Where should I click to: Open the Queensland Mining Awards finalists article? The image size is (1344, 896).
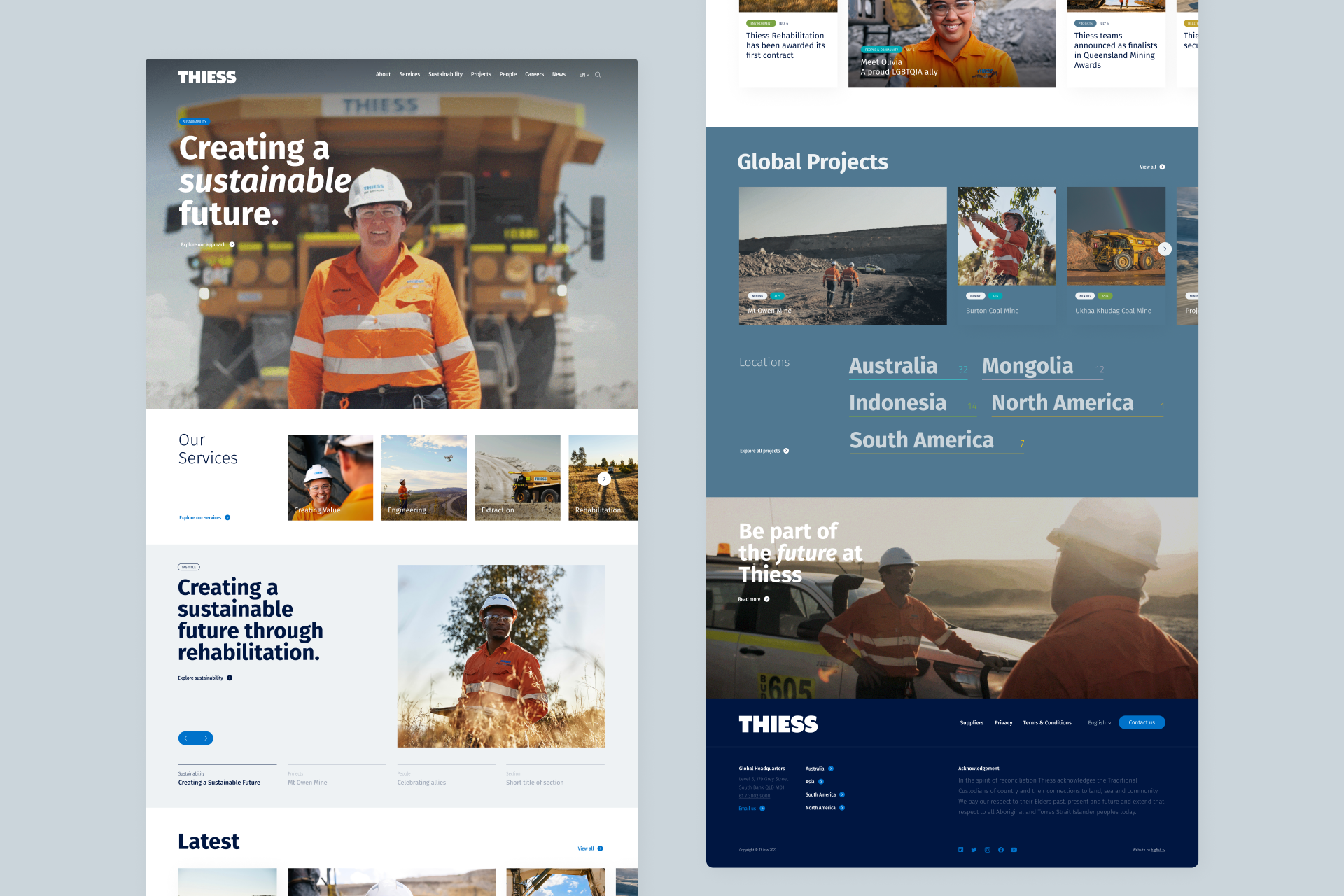point(1116,43)
